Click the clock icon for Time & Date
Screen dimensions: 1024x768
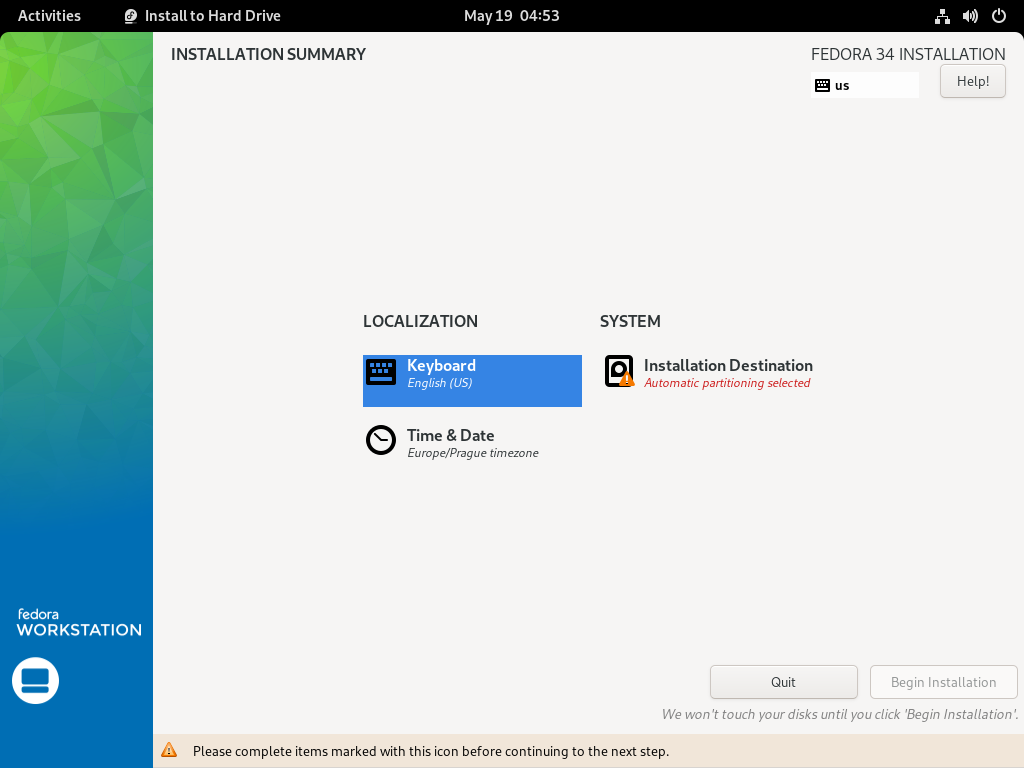[381, 440]
